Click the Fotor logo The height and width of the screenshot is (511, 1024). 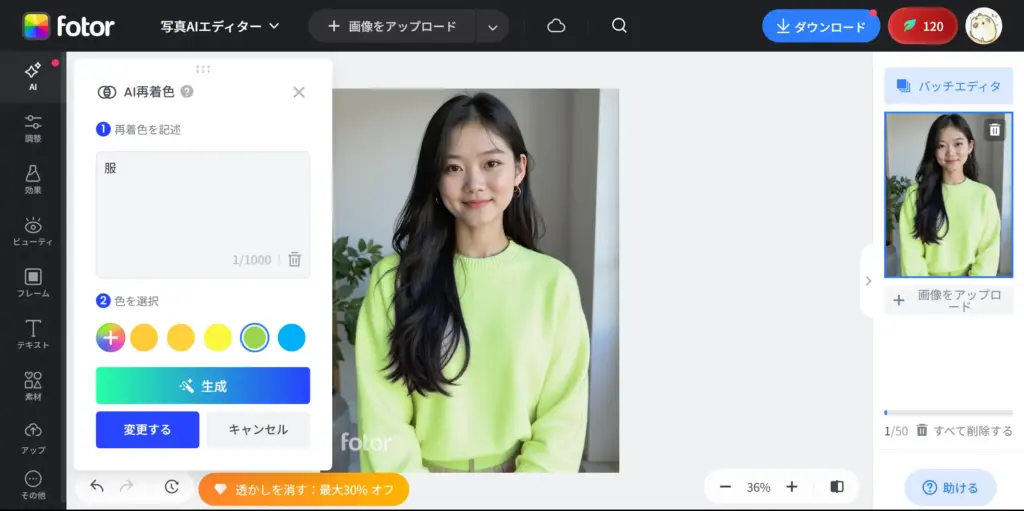[69, 26]
